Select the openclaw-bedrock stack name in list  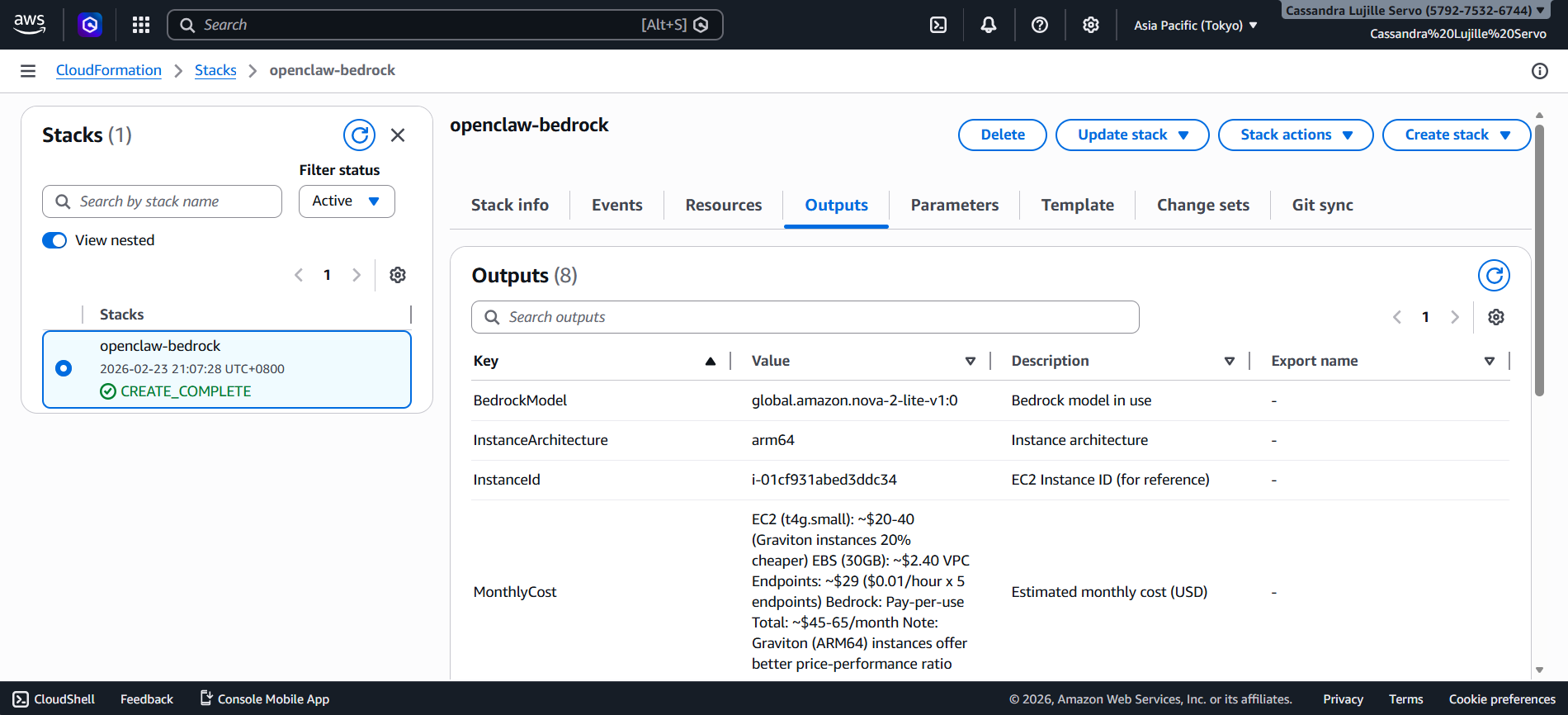(160, 346)
